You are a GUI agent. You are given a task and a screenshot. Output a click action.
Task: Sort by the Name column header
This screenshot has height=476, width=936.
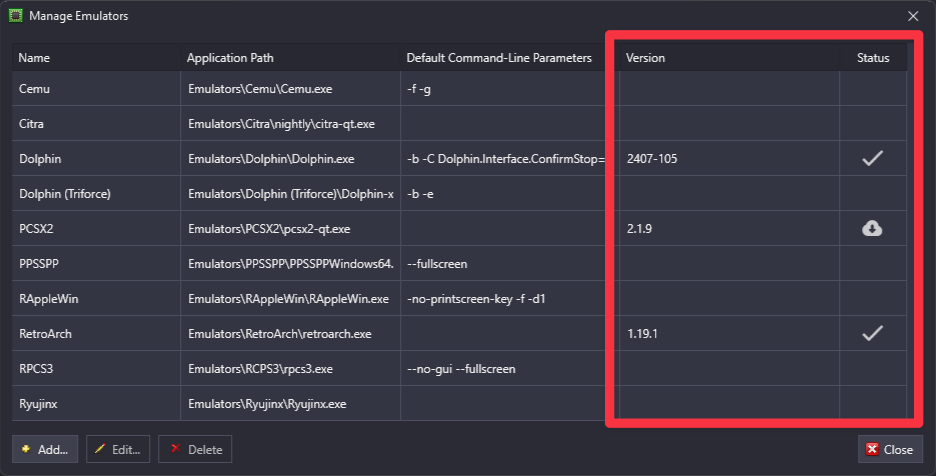(x=96, y=58)
